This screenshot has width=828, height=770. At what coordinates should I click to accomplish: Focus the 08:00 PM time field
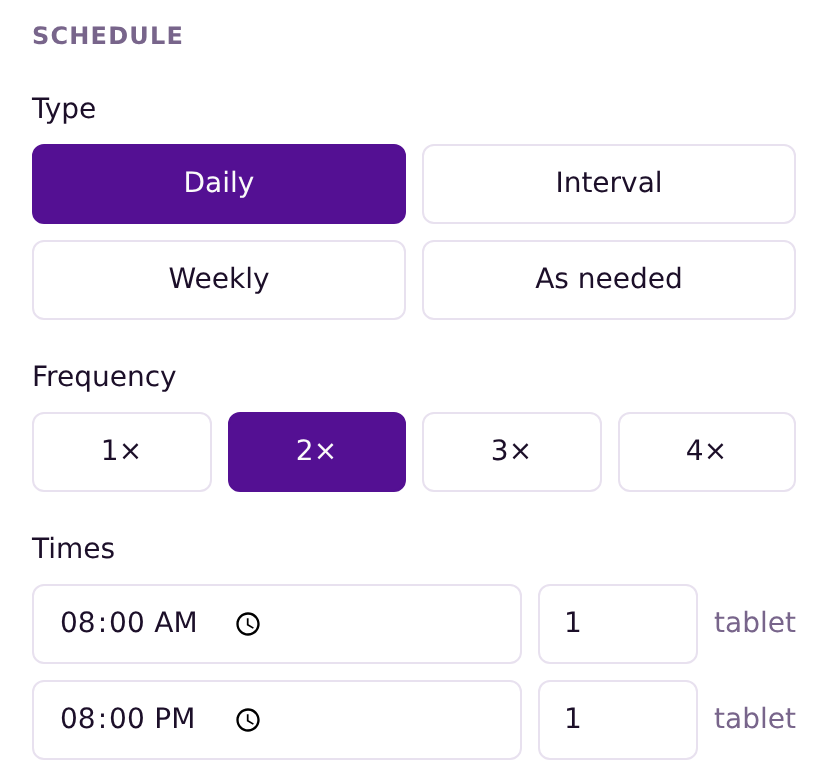(x=277, y=720)
